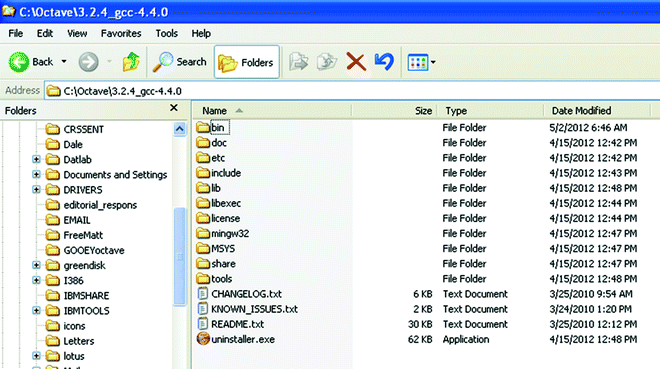Image resolution: width=660 pixels, height=369 pixels.
Task: Select the libexec folder icon
Action: point(203,203)
